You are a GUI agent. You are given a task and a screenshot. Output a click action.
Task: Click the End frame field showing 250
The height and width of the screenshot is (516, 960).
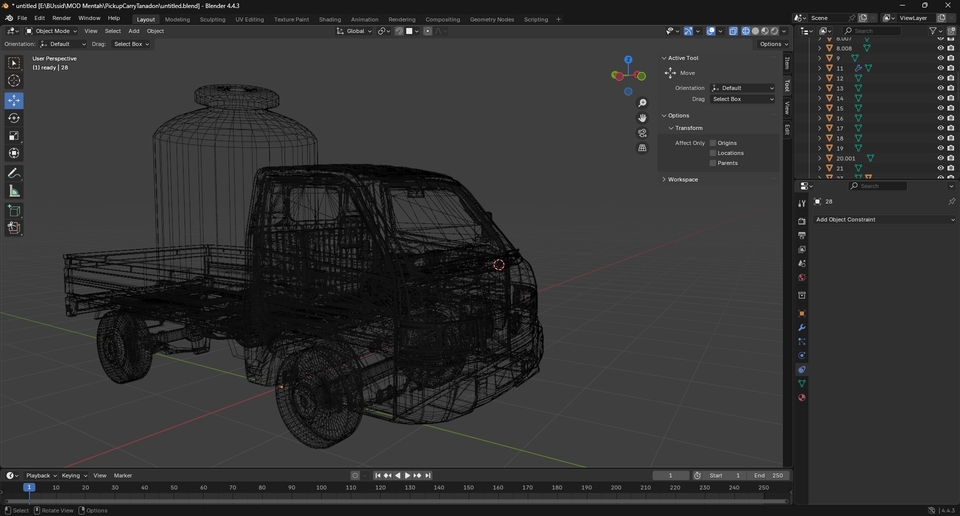tap(770, 476)
